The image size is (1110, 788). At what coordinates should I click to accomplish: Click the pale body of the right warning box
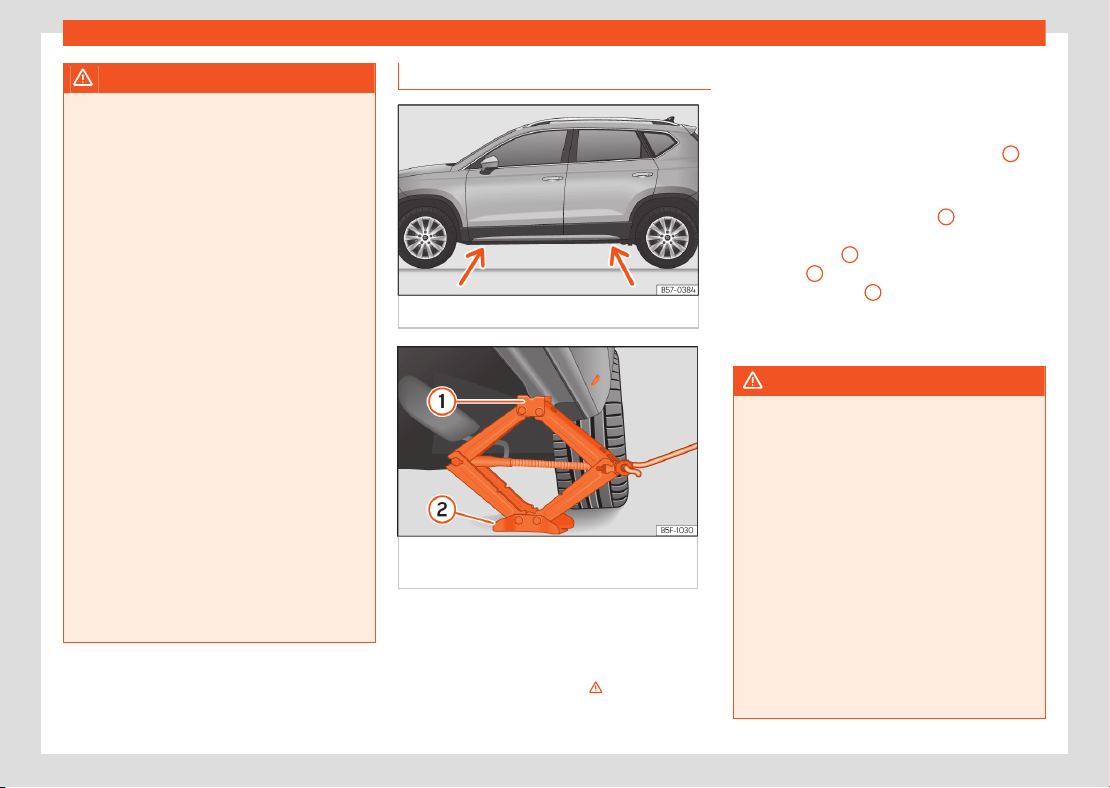click(x=889, y=557)
